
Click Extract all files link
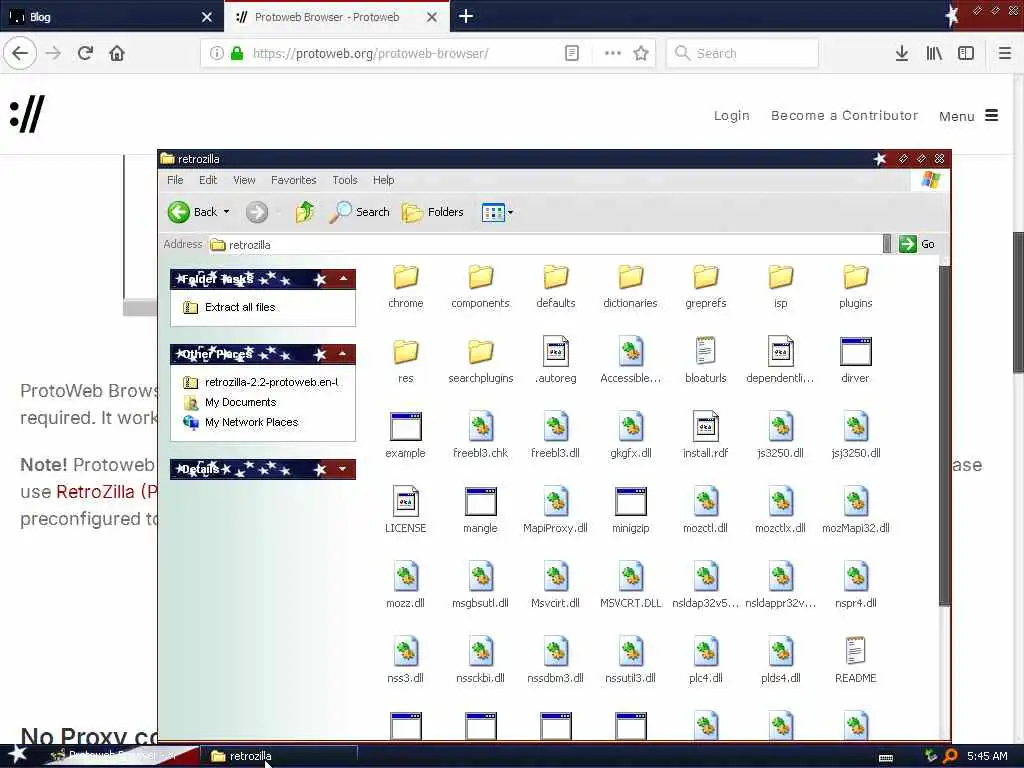tap(240, 307)
